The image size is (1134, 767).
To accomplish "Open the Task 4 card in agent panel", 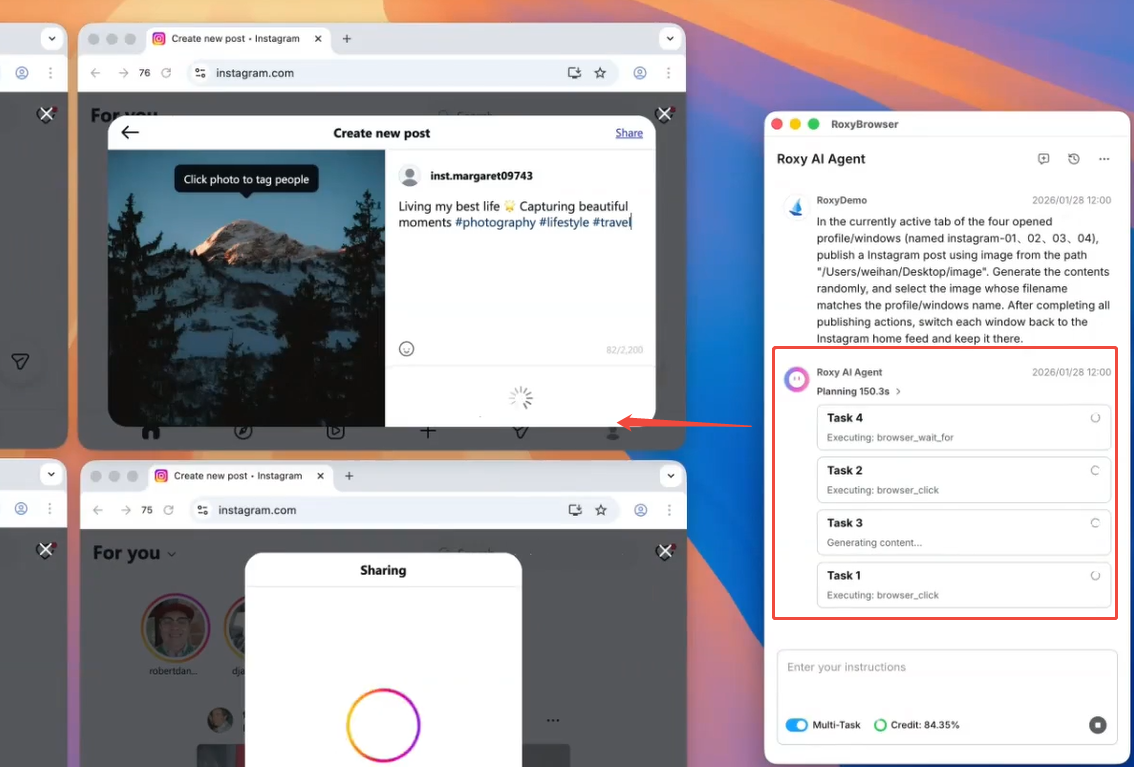I will (963, 427).
